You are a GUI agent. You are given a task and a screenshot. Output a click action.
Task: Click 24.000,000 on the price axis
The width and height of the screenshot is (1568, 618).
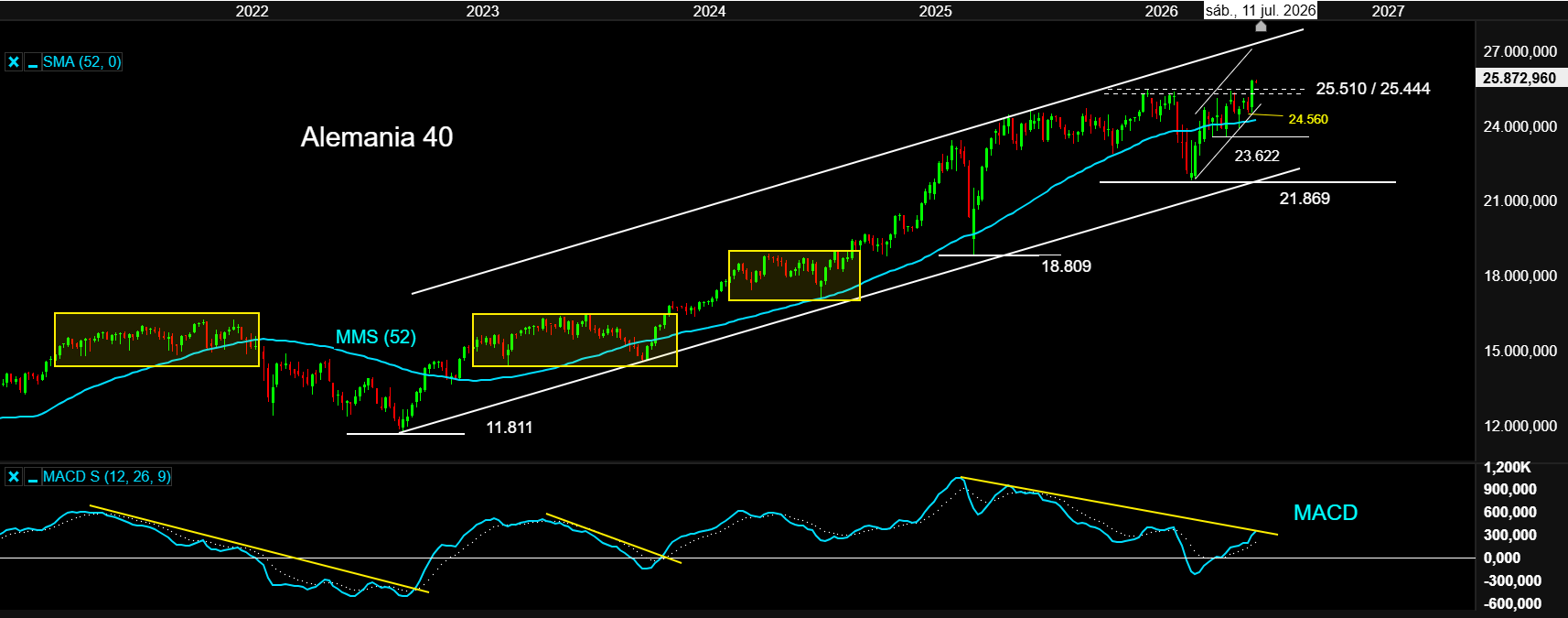[1520, 127]
